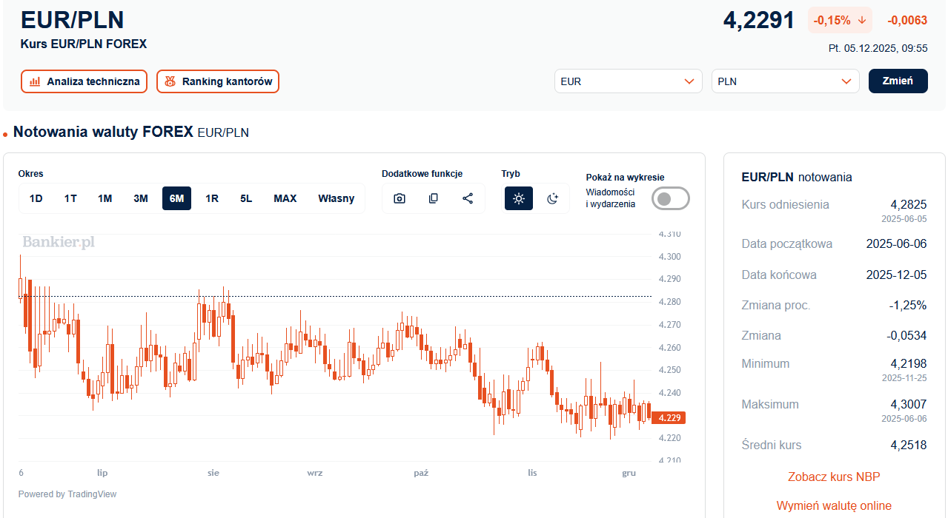Click the share chart icon
Image resolution: width=948 pixels, height=518 pixels.
[467, 198]
